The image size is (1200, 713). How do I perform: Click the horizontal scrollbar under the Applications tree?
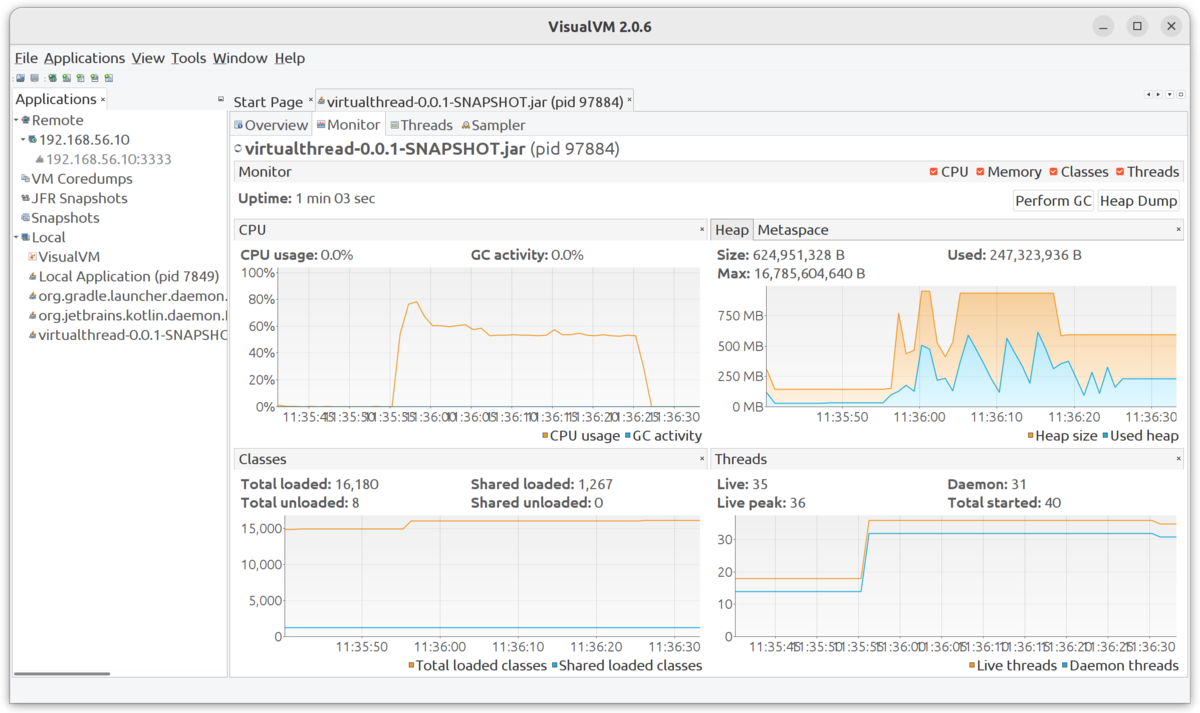tap(62, 676)
